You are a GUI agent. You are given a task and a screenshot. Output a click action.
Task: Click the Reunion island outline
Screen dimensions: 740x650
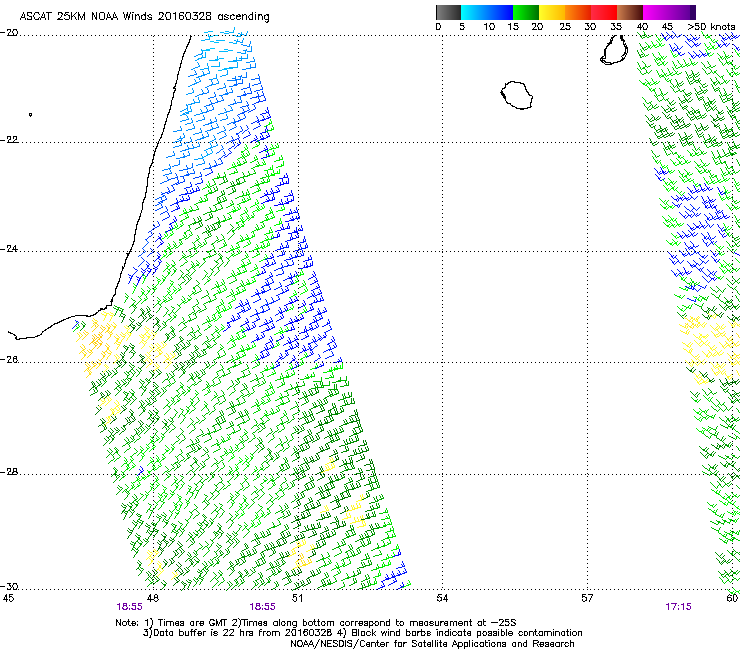click(517, 95)
